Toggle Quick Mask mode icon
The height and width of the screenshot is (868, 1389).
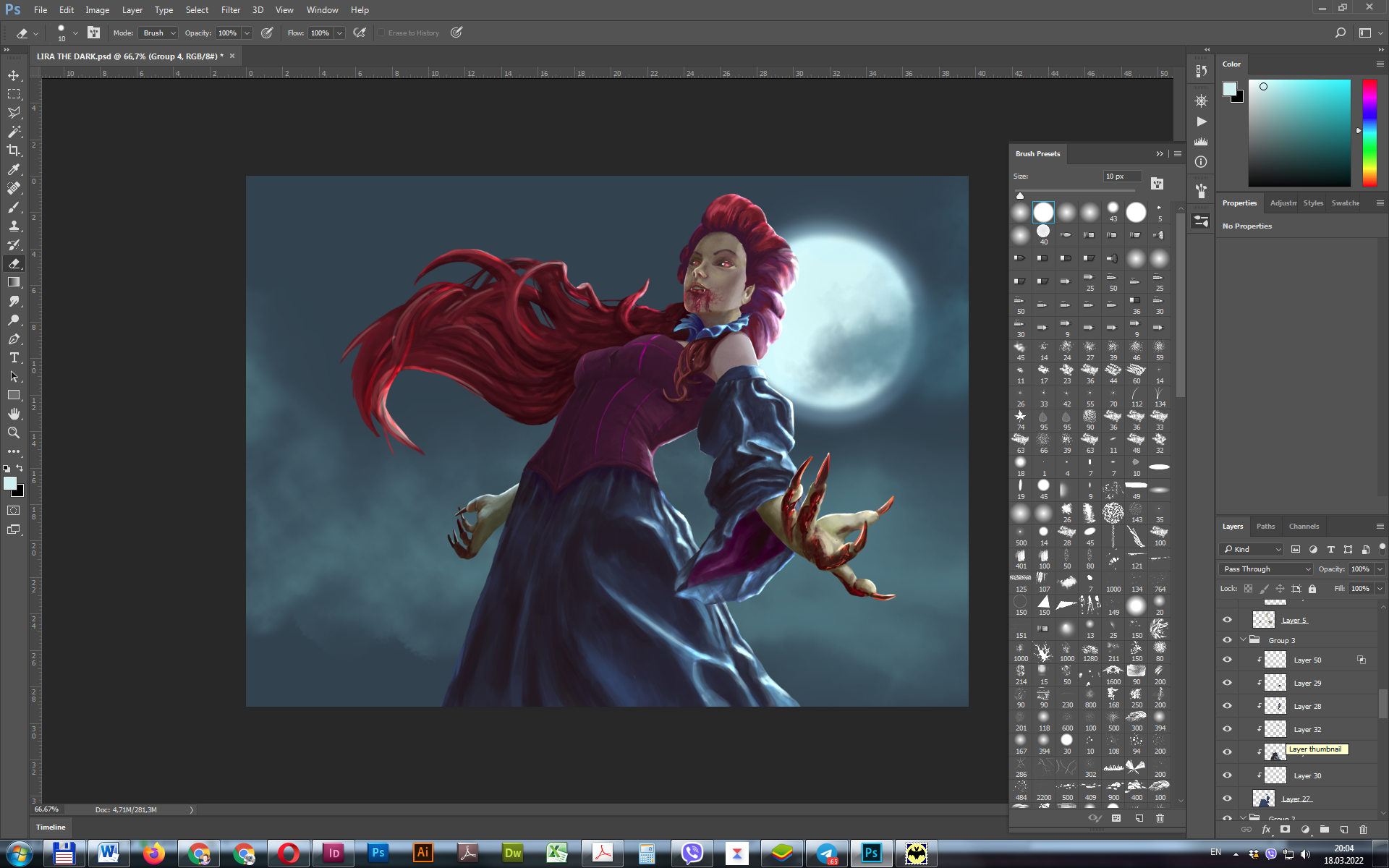(x=14, y=511)
